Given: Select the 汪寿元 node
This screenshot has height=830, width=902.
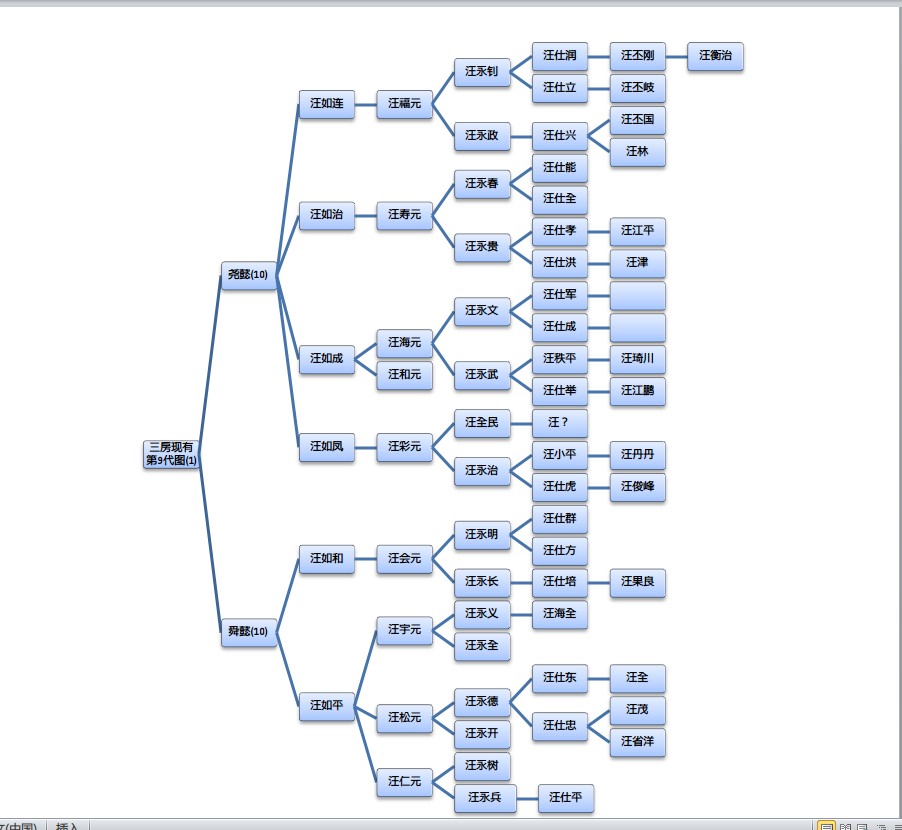Looking at the screenshot, I should [x=404, y=214].
